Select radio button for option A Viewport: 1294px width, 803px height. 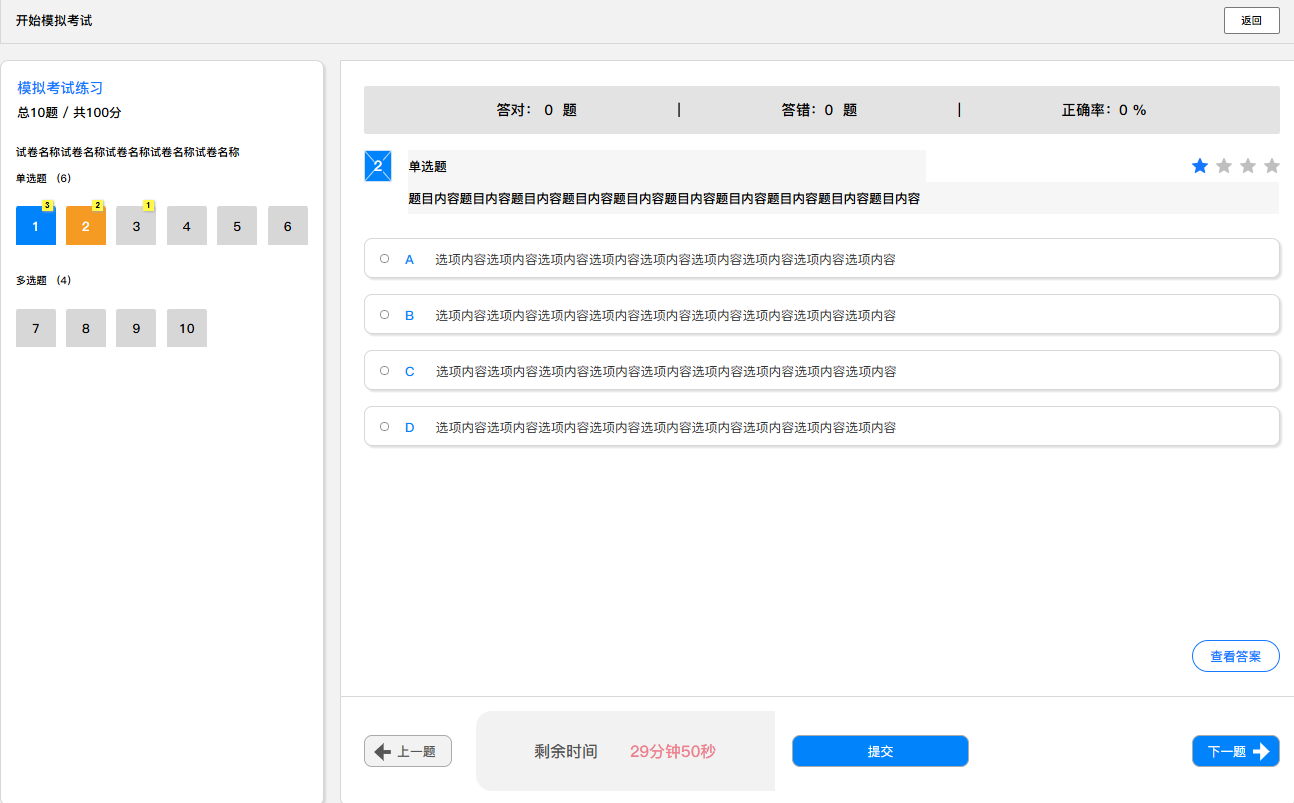pos(384,259)
